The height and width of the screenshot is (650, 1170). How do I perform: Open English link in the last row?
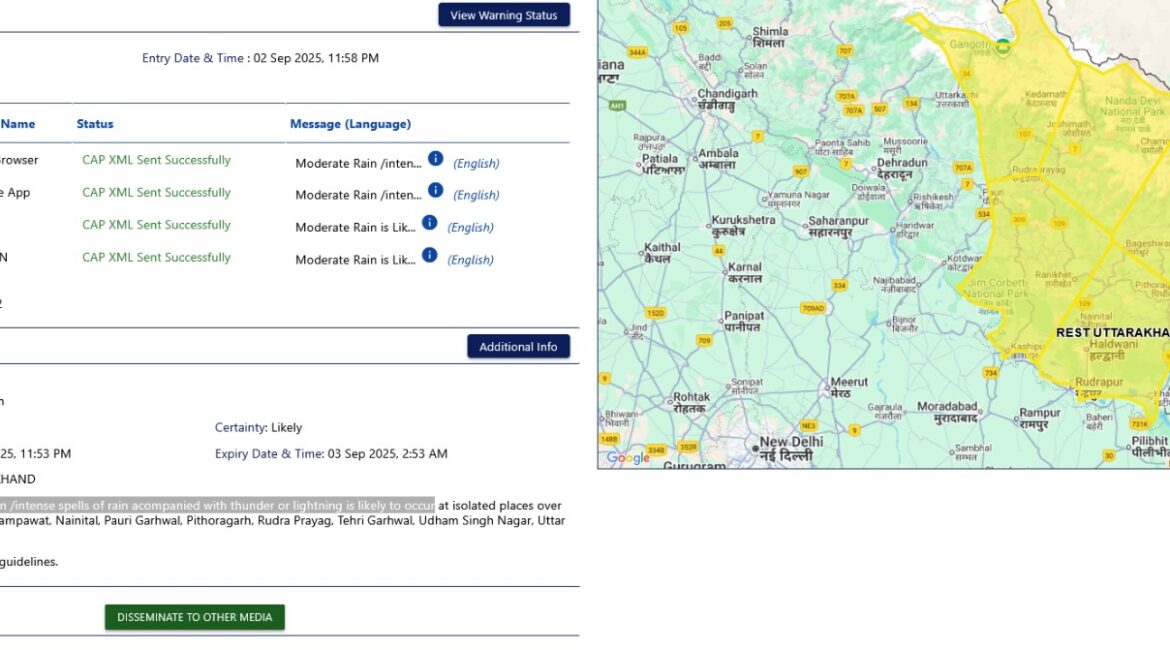pyautogui.click(x=470, y=260)
